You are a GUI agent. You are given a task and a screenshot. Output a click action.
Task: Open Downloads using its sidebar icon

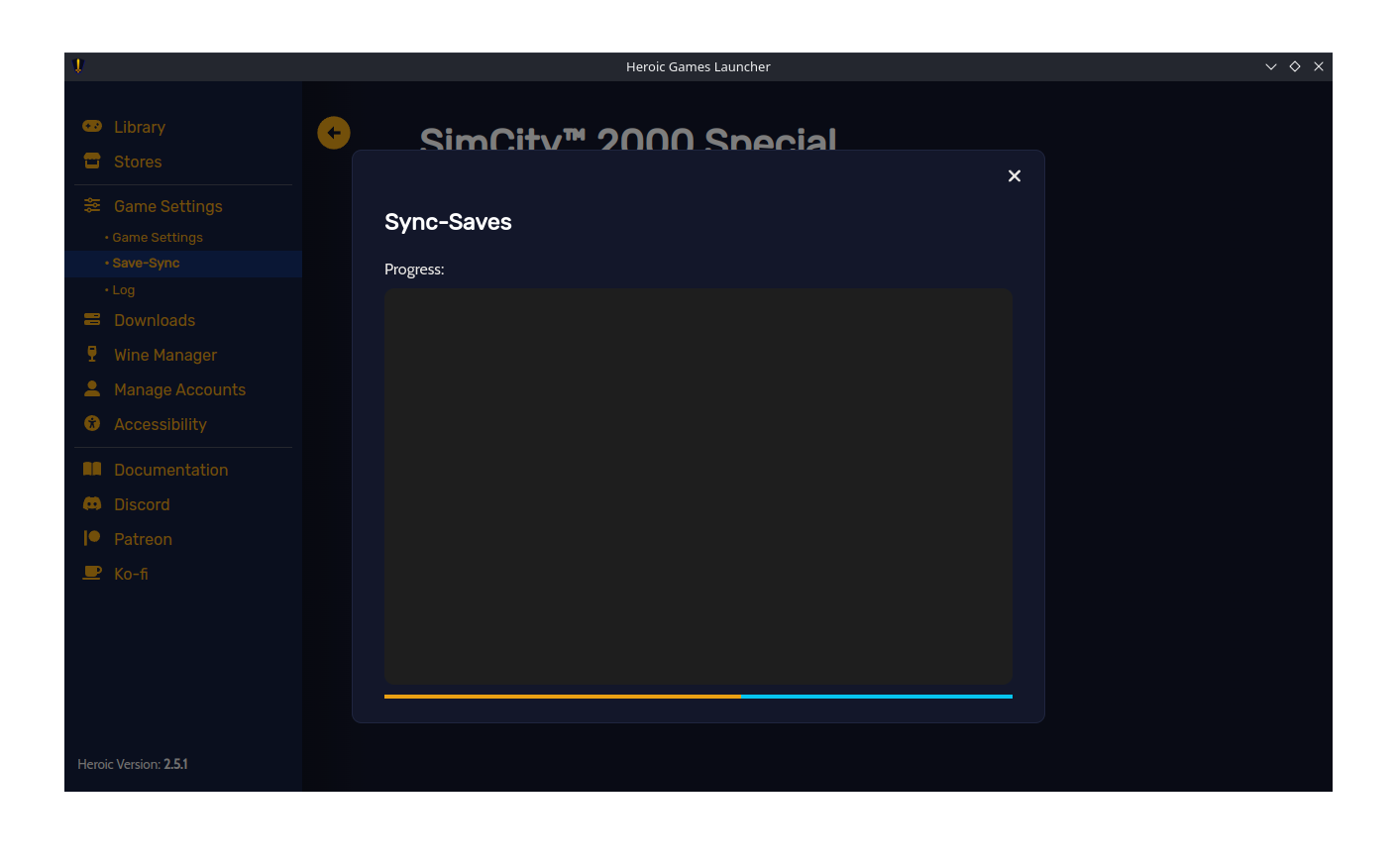(92, 319)
